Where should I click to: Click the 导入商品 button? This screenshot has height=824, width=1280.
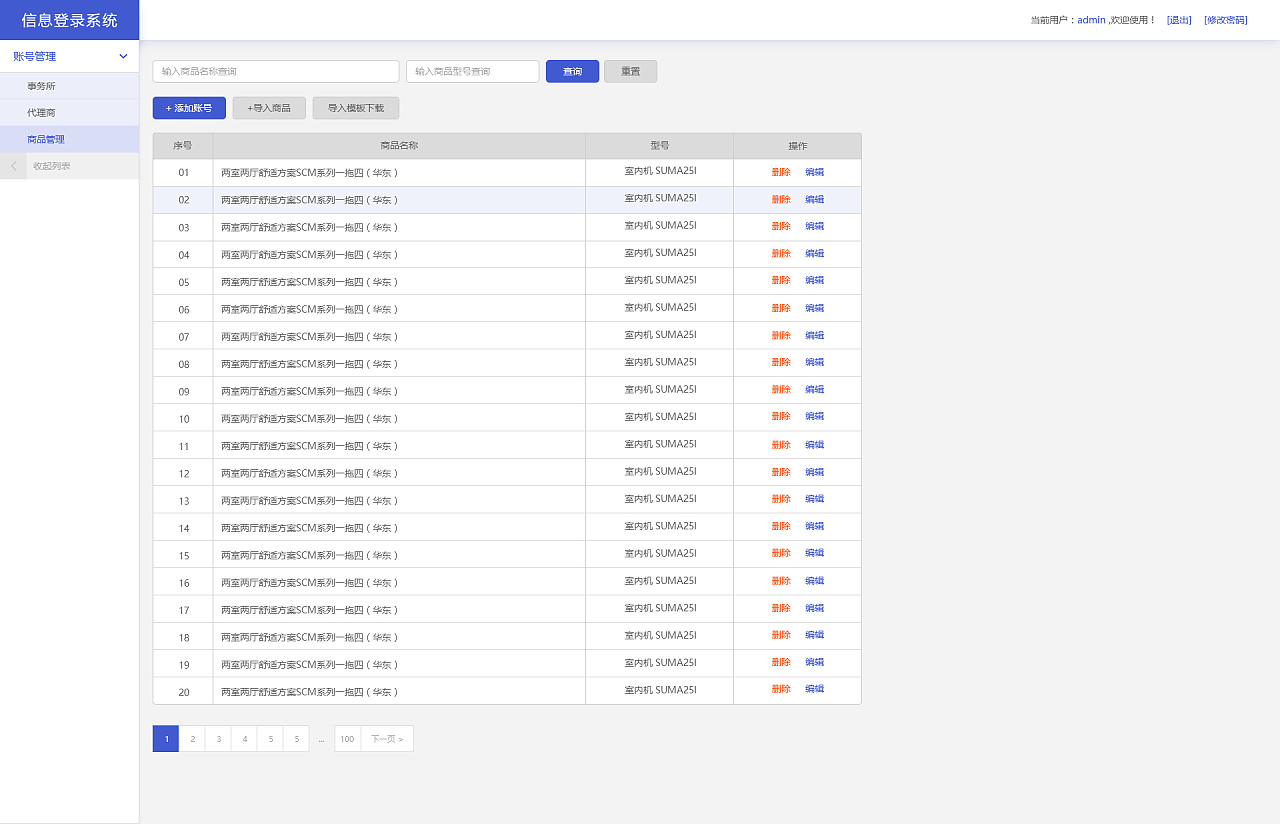[269, 108]
